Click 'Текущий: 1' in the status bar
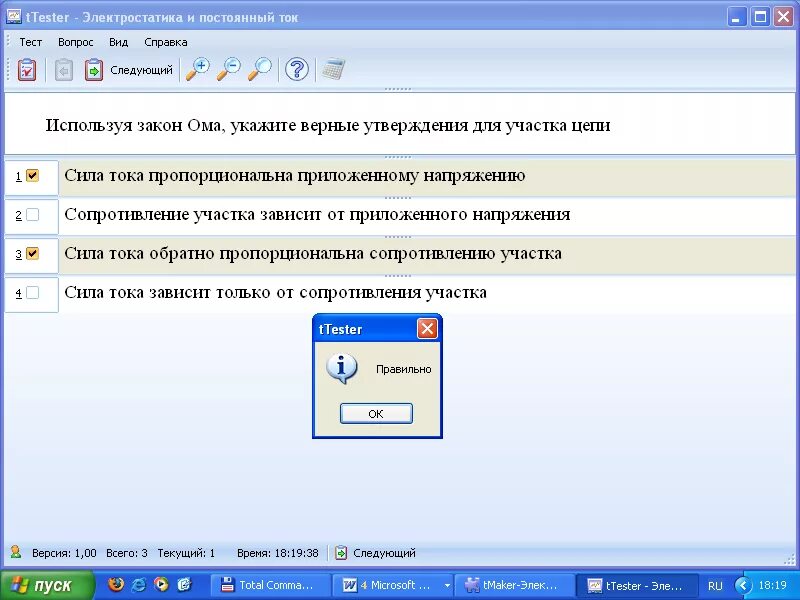This screenshot has width=800, height=600. tap(186, 553)
